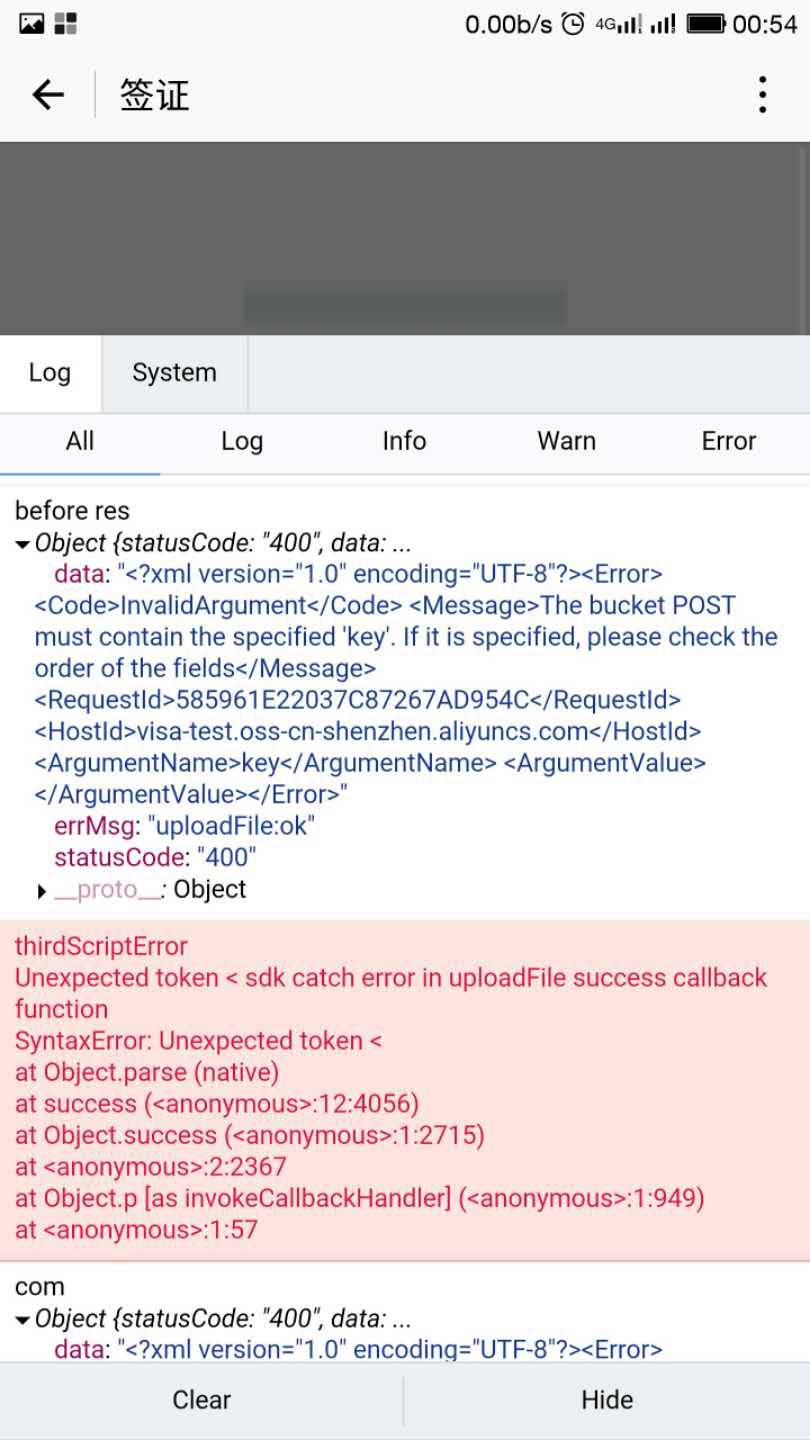The height and width of the screenshot is (1440, 810).
Task: Open the three-dot overflow menu
Action: click(762, 95)
